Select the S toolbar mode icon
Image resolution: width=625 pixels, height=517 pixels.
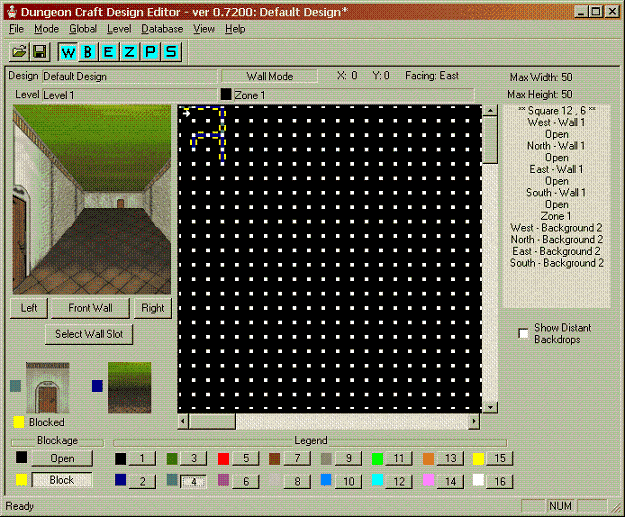[x=173, y=51]
